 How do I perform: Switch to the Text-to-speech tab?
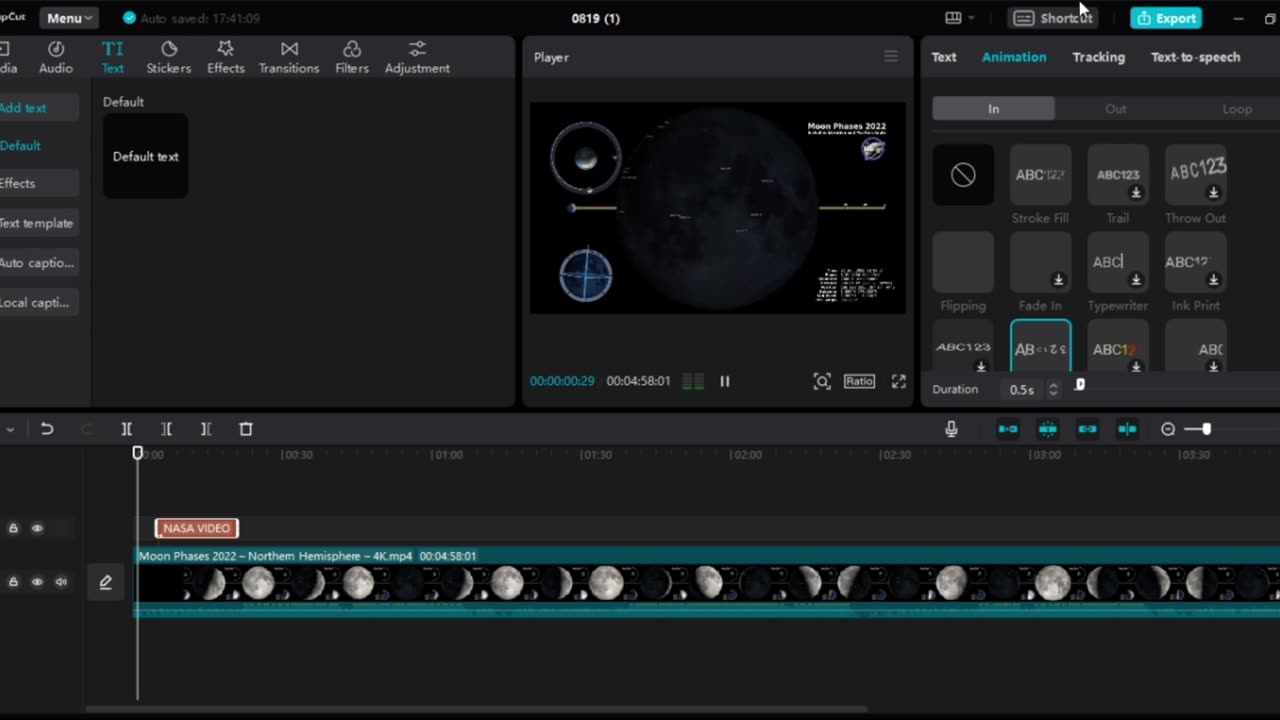1195,57
